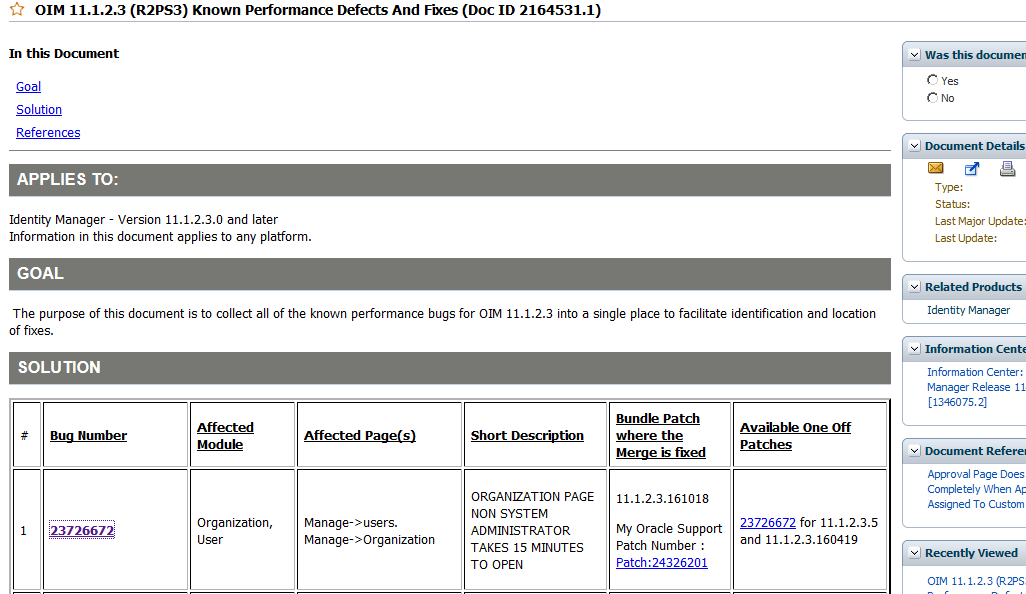The height and width of the screenshot is (594, 1026).
Task: Select Yes for document helpfulness
Action: [932, 80]
